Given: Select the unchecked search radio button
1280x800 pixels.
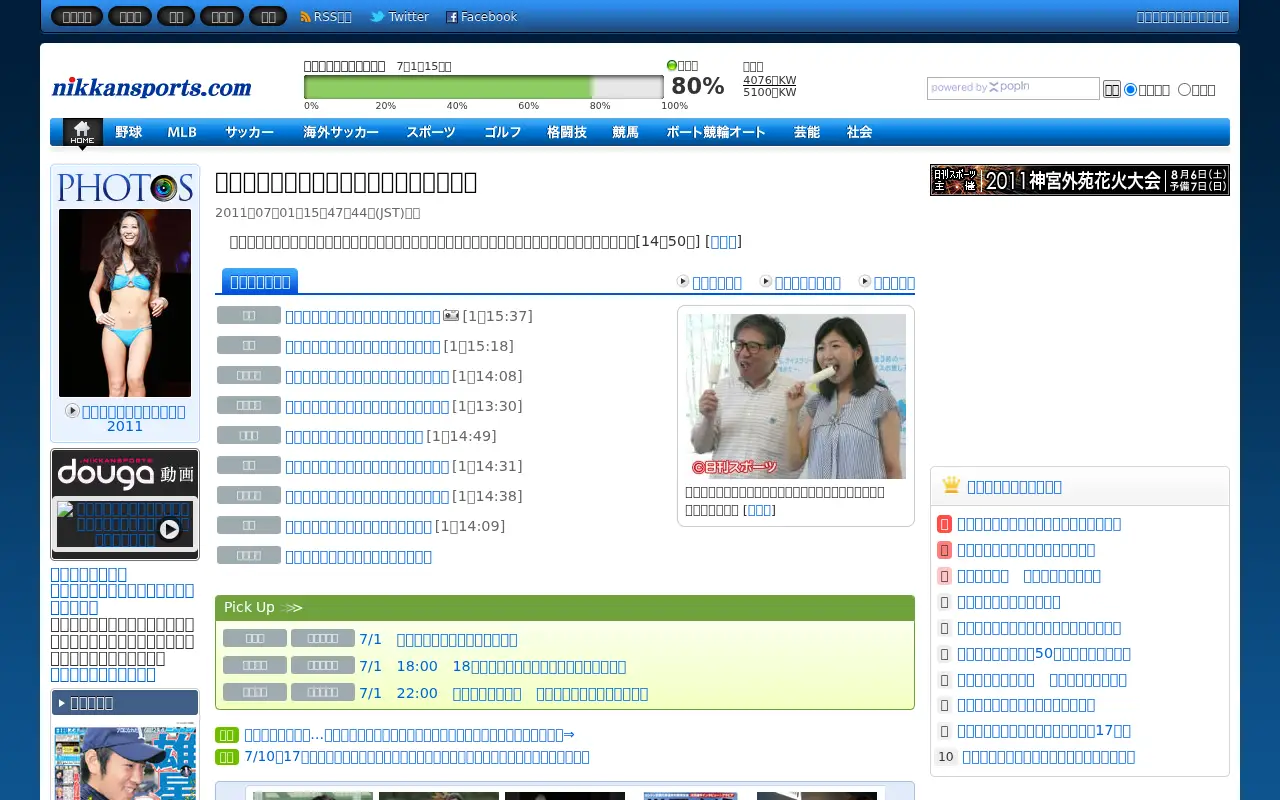Looking at the screenshot, I should pyautogui.click(x=1184, y=89).
